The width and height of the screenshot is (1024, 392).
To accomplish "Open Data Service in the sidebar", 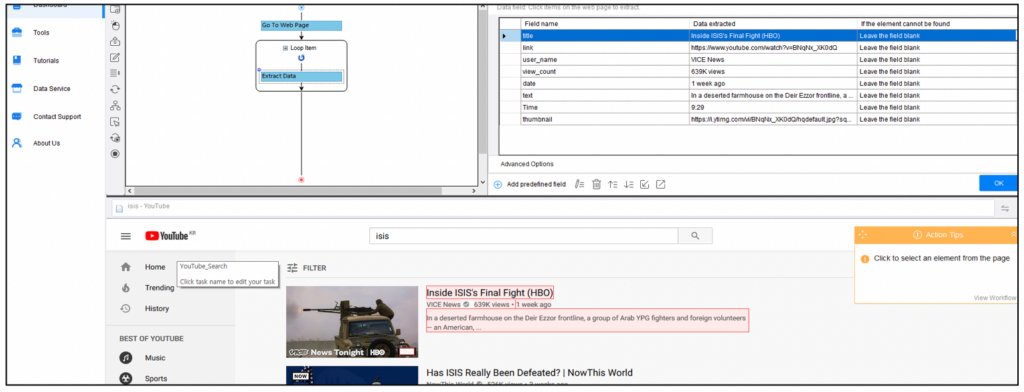I will (52, 89).
